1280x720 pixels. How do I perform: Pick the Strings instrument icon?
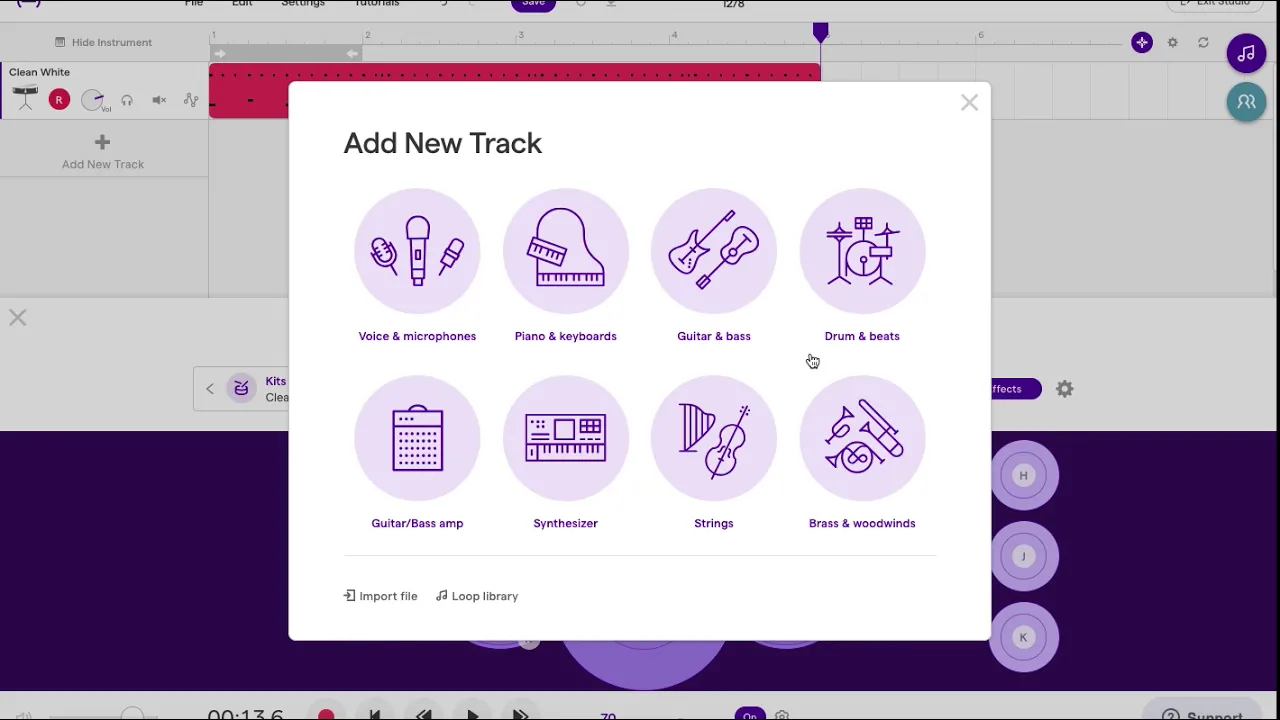pyautogui.click(x=713, y=438)
